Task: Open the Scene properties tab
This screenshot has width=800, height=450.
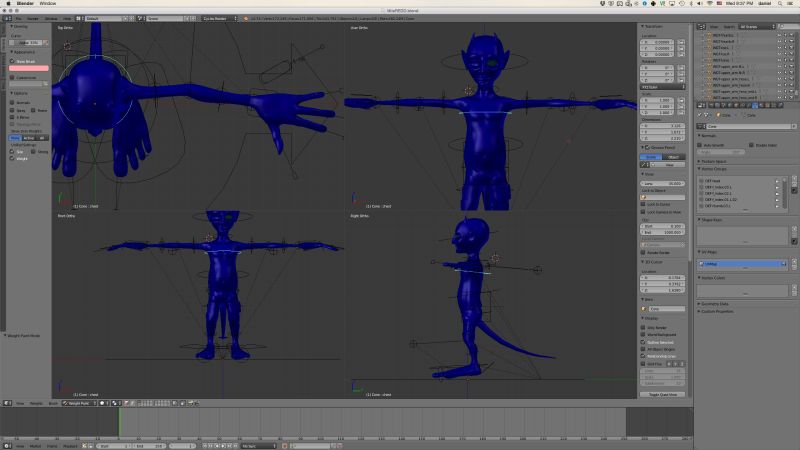Action: (x=723, y=105)
